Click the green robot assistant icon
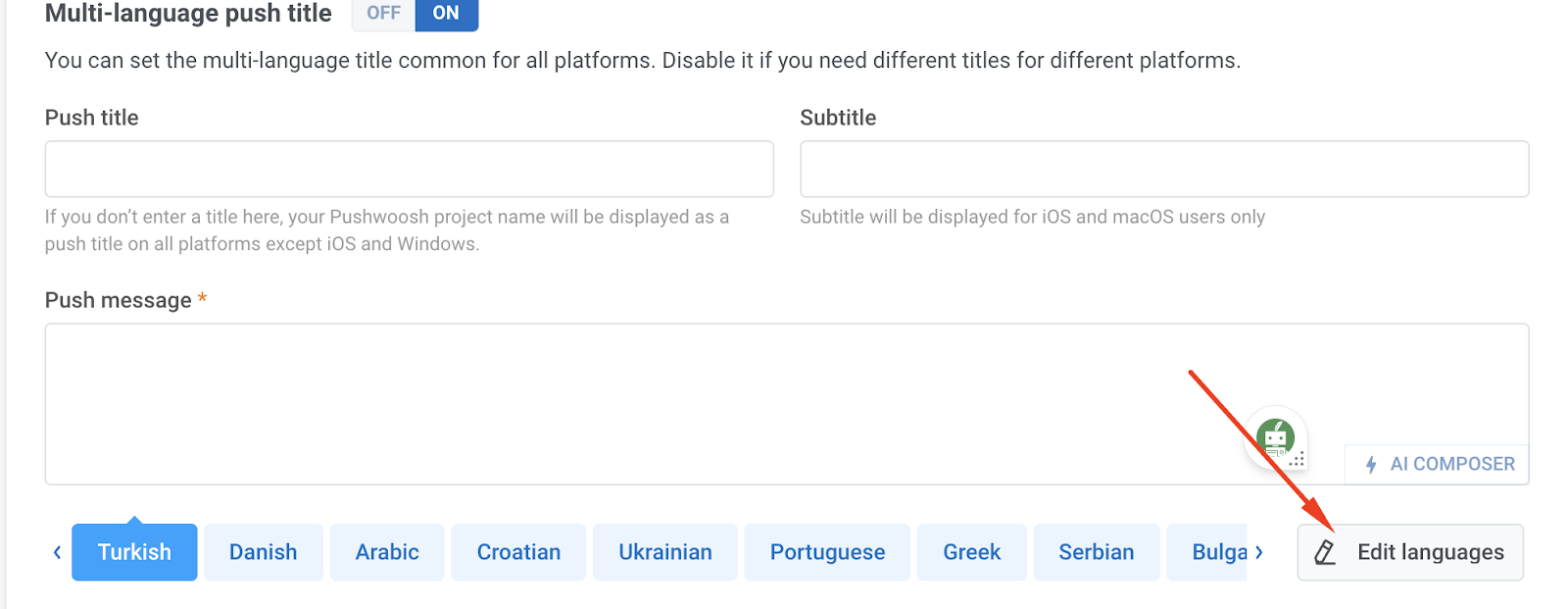This screenshot has height=609, width=1568. (1275, 436)
